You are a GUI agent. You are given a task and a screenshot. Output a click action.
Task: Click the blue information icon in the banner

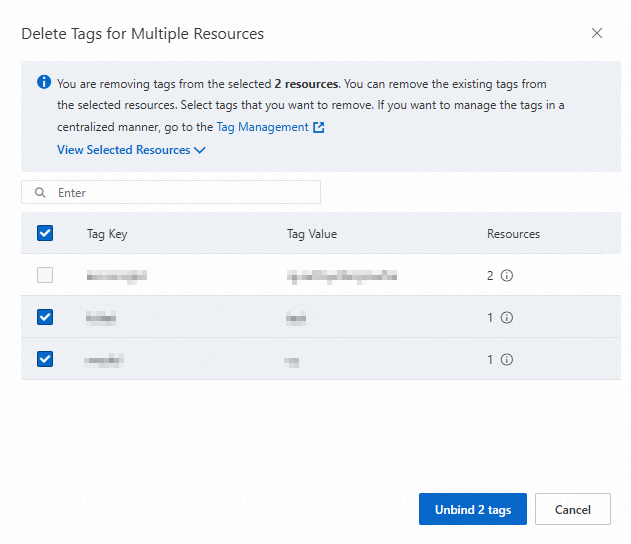tap(44, 83)
